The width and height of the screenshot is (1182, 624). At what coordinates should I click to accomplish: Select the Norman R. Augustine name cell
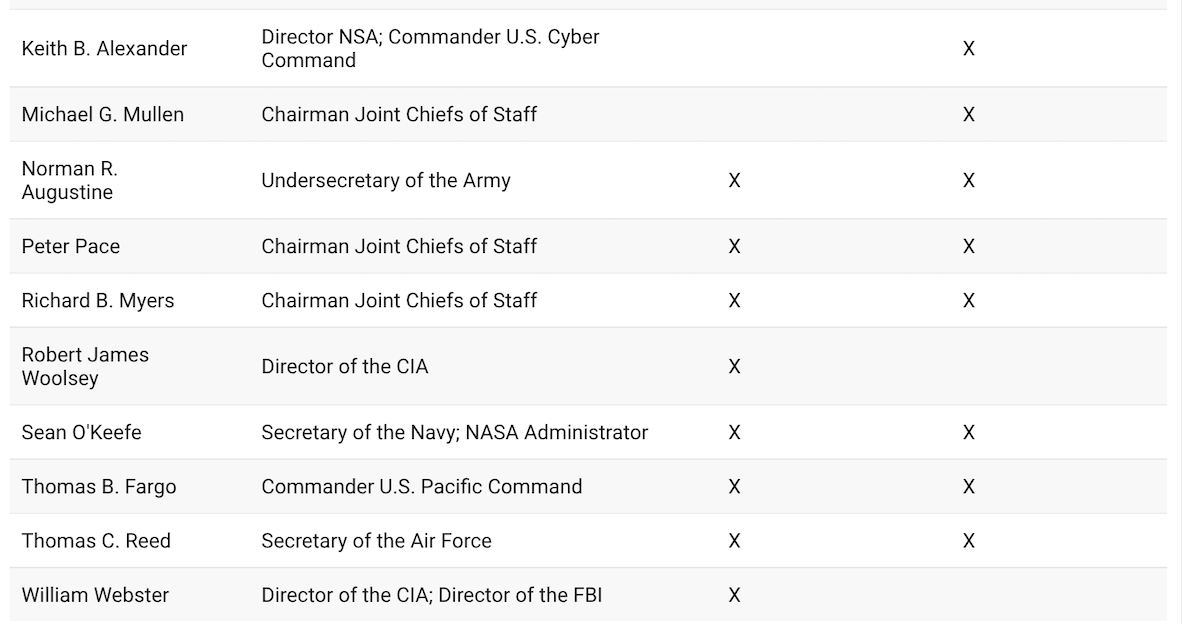(70, 181)
